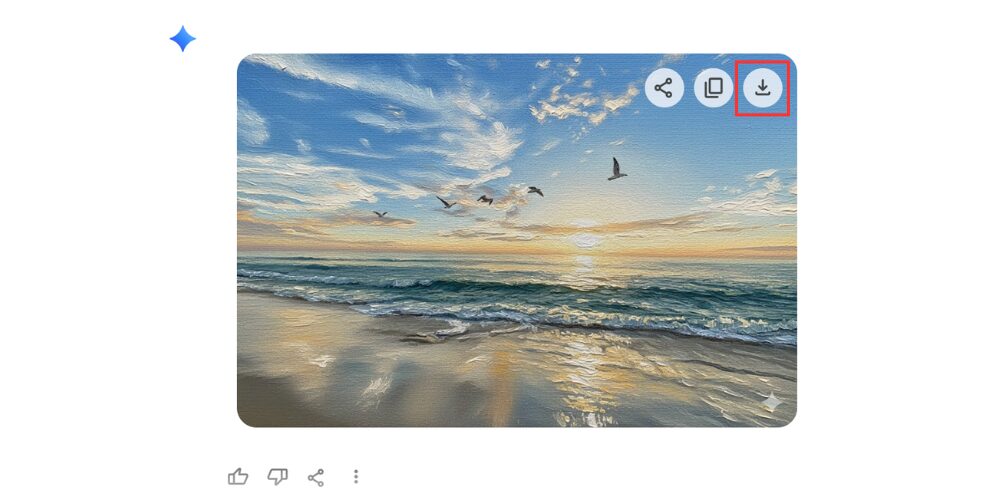Click the blue Gemini sparkle avatar
Screen dimensions: 1000x500
[x=182, y=39]
